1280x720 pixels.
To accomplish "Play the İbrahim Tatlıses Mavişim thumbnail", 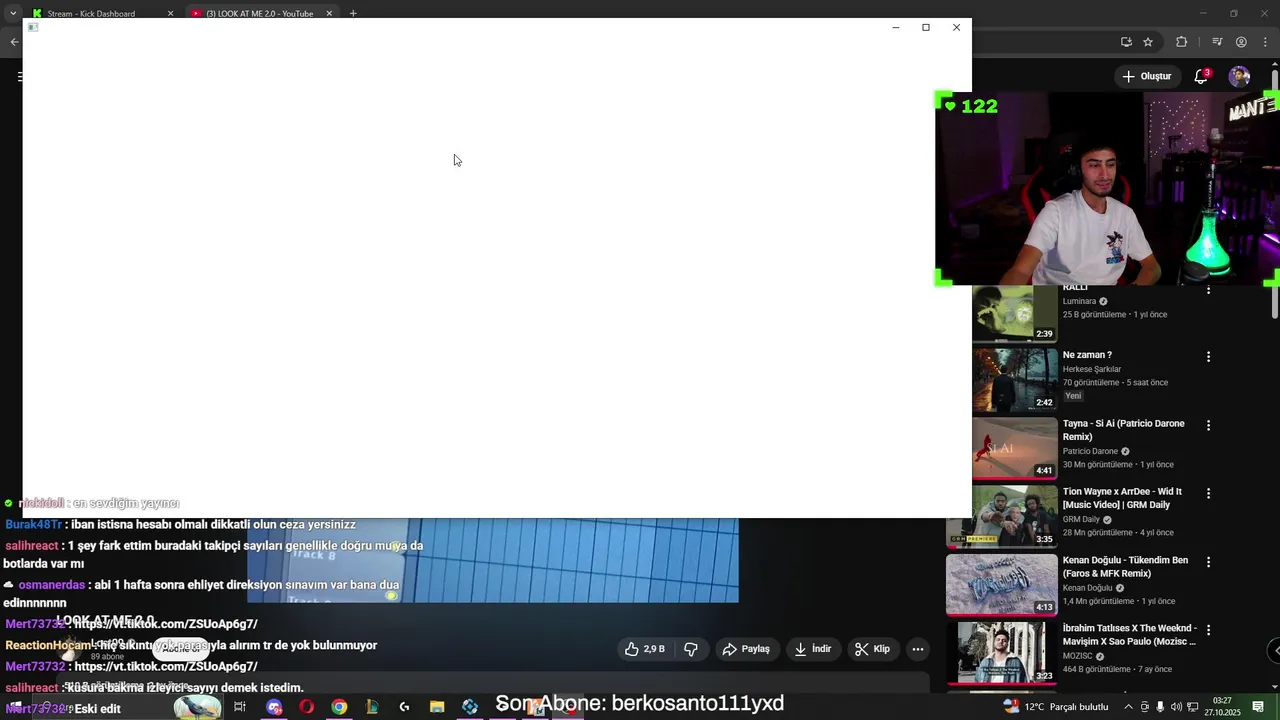I will click(1002, 652).
